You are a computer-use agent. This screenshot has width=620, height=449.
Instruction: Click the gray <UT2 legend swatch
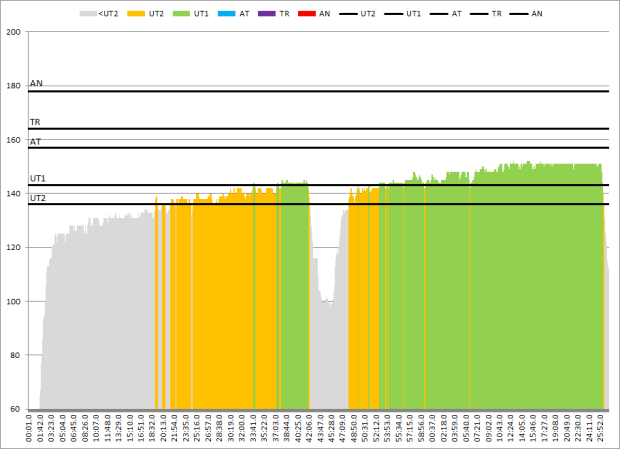click(90, 15)
